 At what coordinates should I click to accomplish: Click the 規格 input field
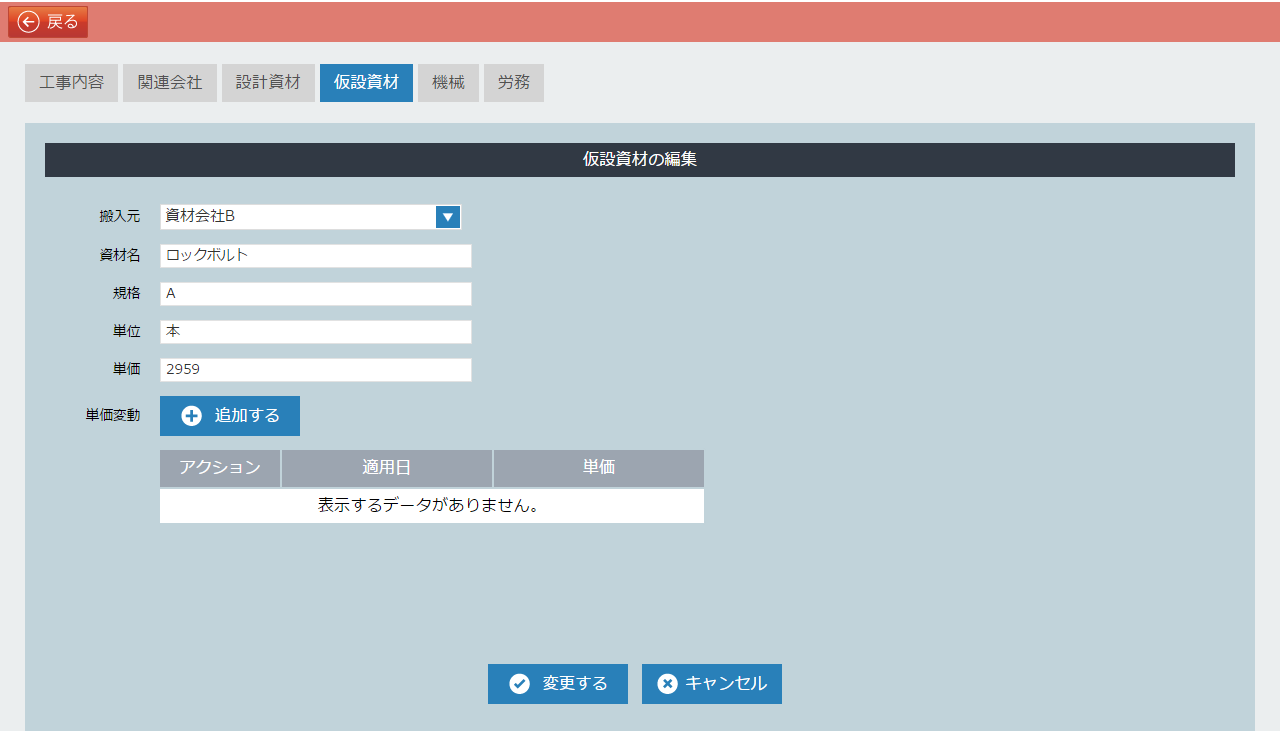pyautogui.click(x=316, y=294)
